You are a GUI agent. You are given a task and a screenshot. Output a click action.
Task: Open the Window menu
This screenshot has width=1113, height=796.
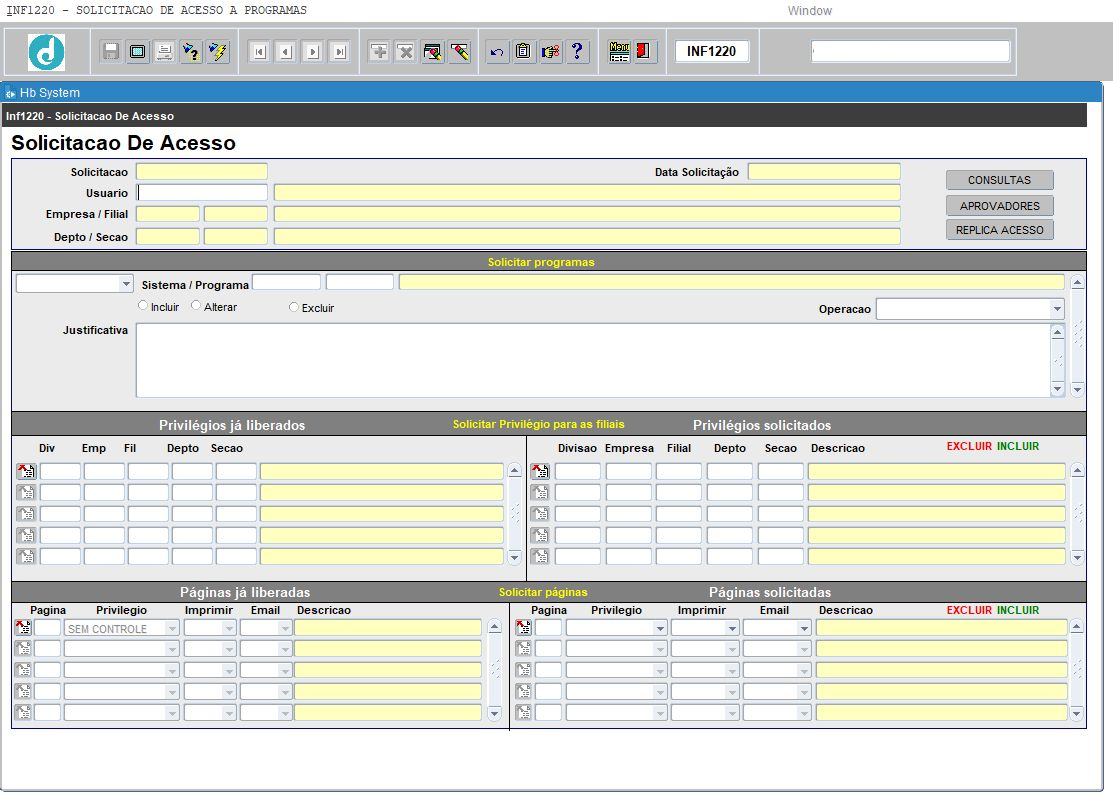(x=809, y=11)
